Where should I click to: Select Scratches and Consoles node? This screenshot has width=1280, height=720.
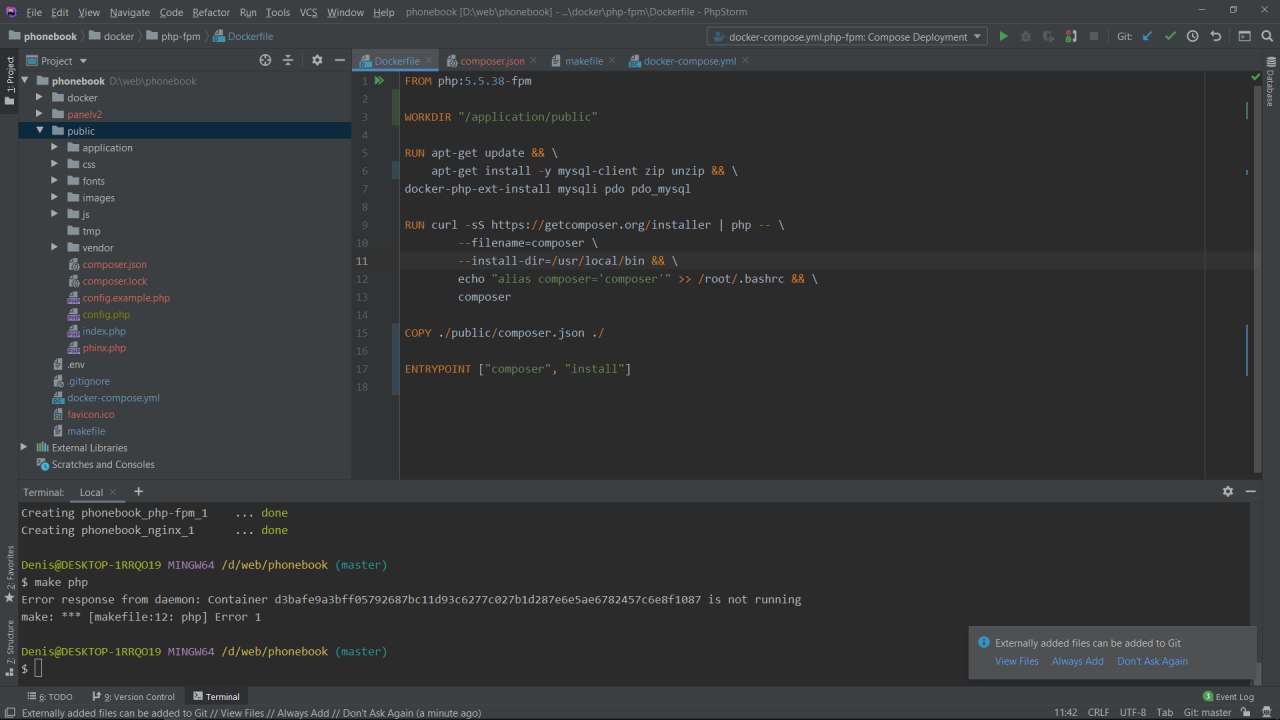click(x=103, y=464)
